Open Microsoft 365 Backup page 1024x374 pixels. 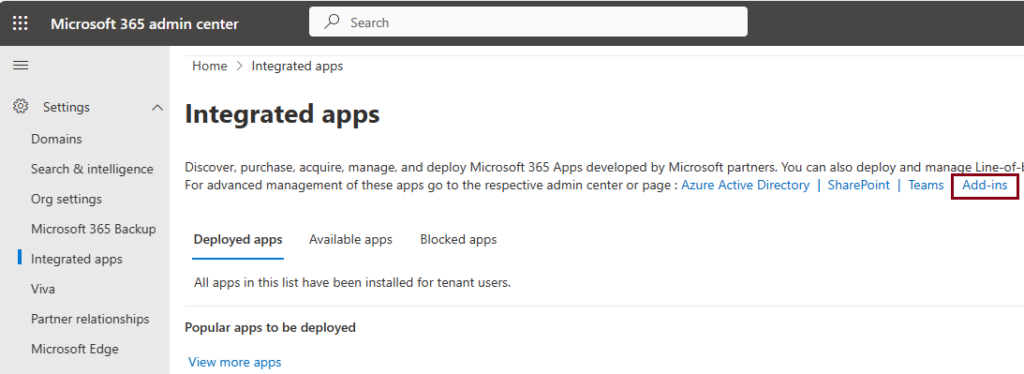[93, 229]
